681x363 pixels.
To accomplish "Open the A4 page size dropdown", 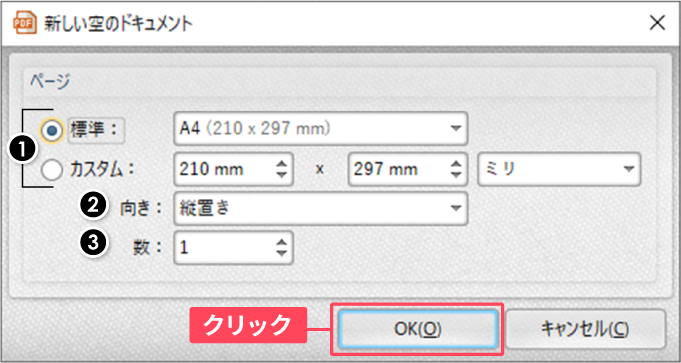I will click(x=321, y=129).
